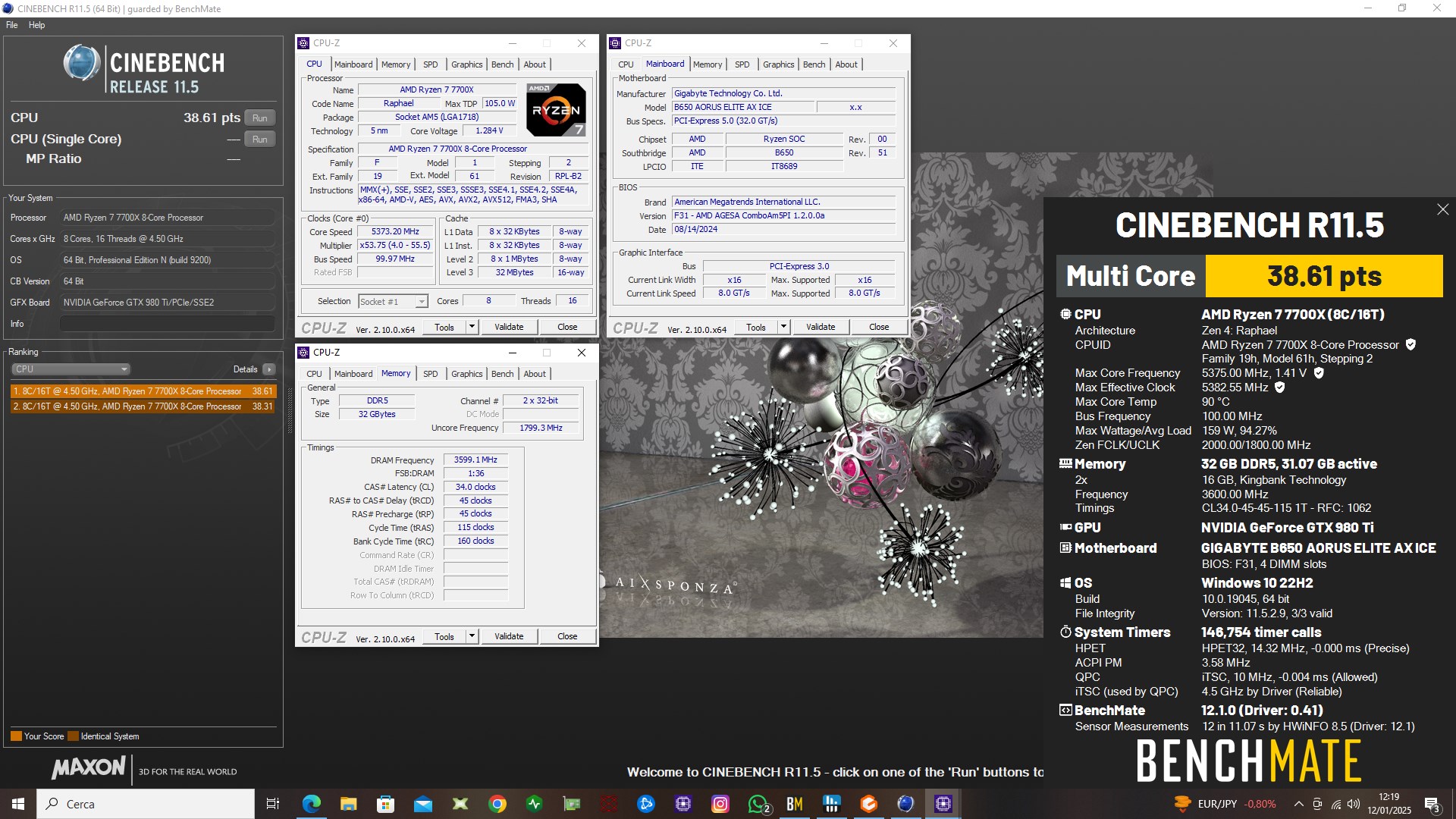Screen dimensions: 1456x819
Task: Click the EUR/JPY ticker widget in taskbar
Action: [1224, 804]
